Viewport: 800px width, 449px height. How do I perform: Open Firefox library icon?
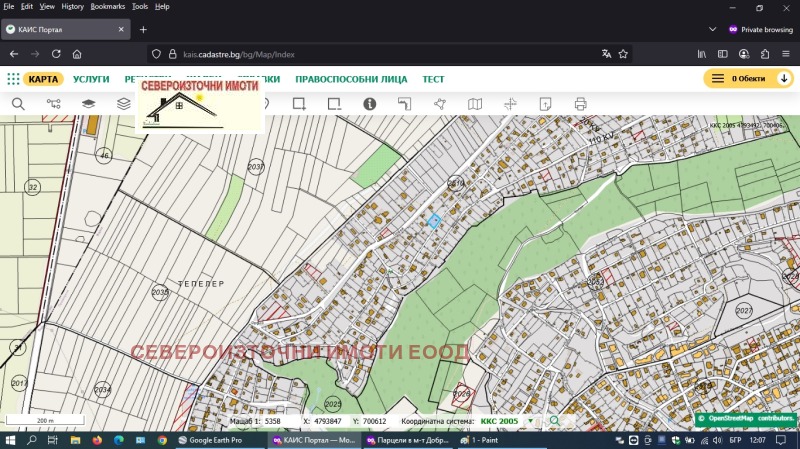coord(702,54)
